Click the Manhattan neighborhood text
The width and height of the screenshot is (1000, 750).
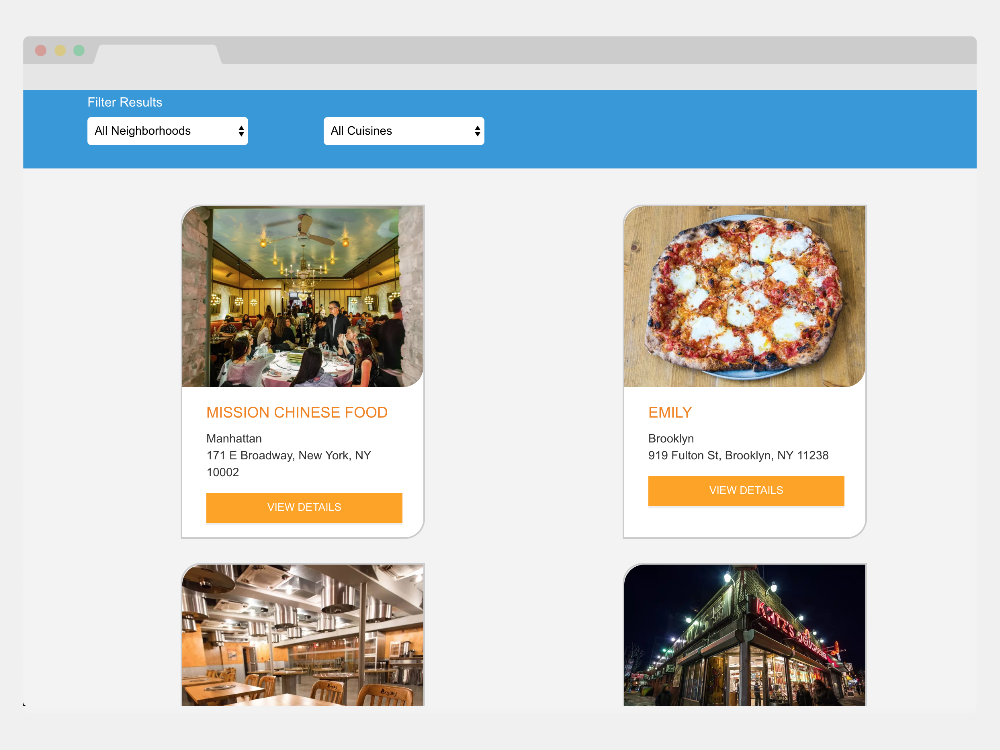233,439
